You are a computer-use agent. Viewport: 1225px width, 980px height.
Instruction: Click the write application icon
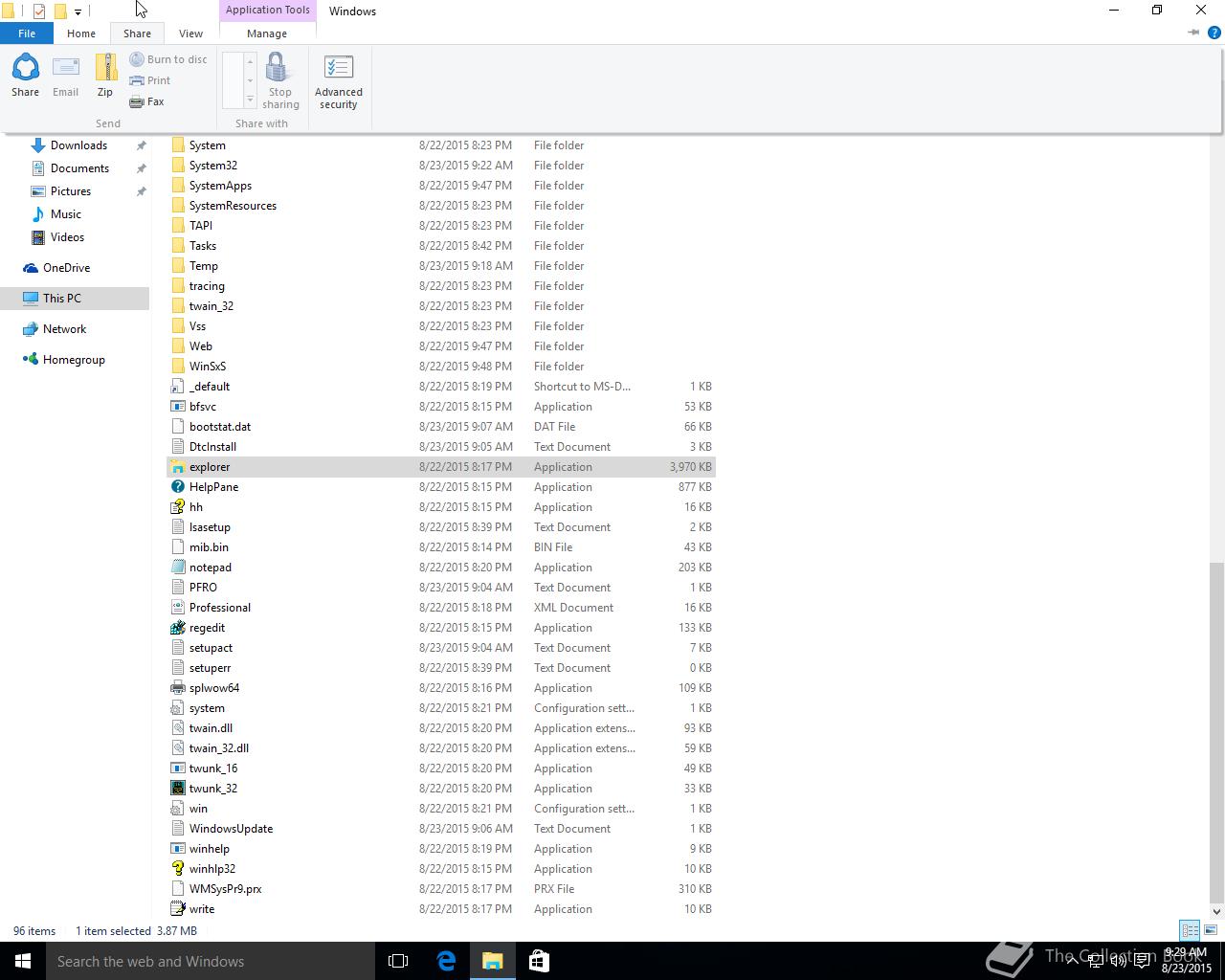click(178, 909)
